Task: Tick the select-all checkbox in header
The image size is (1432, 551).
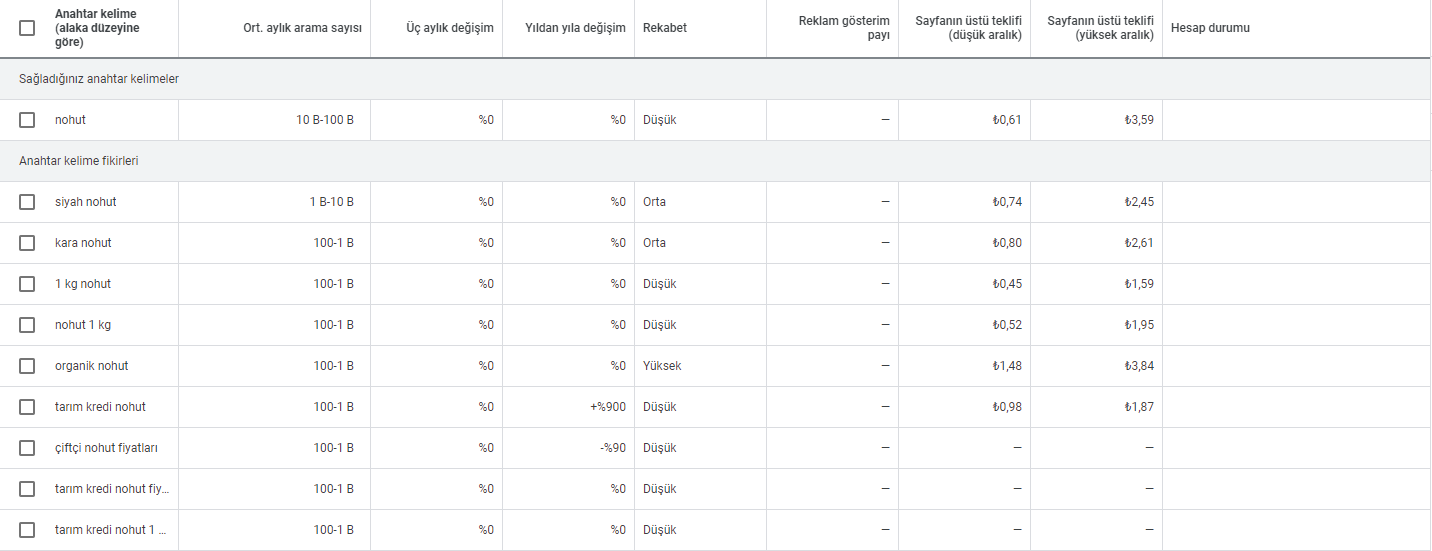Action: pos(27,28)
